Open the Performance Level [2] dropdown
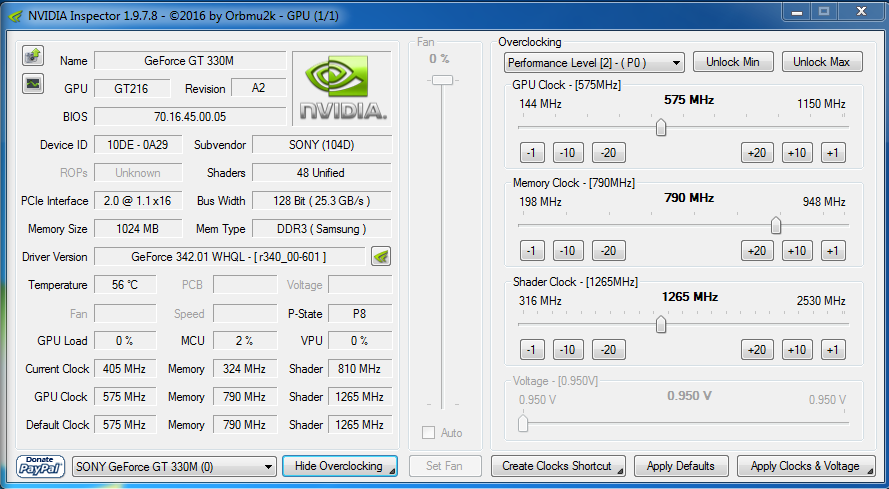This screenshot has height=489, width=889. coord(594,63)
